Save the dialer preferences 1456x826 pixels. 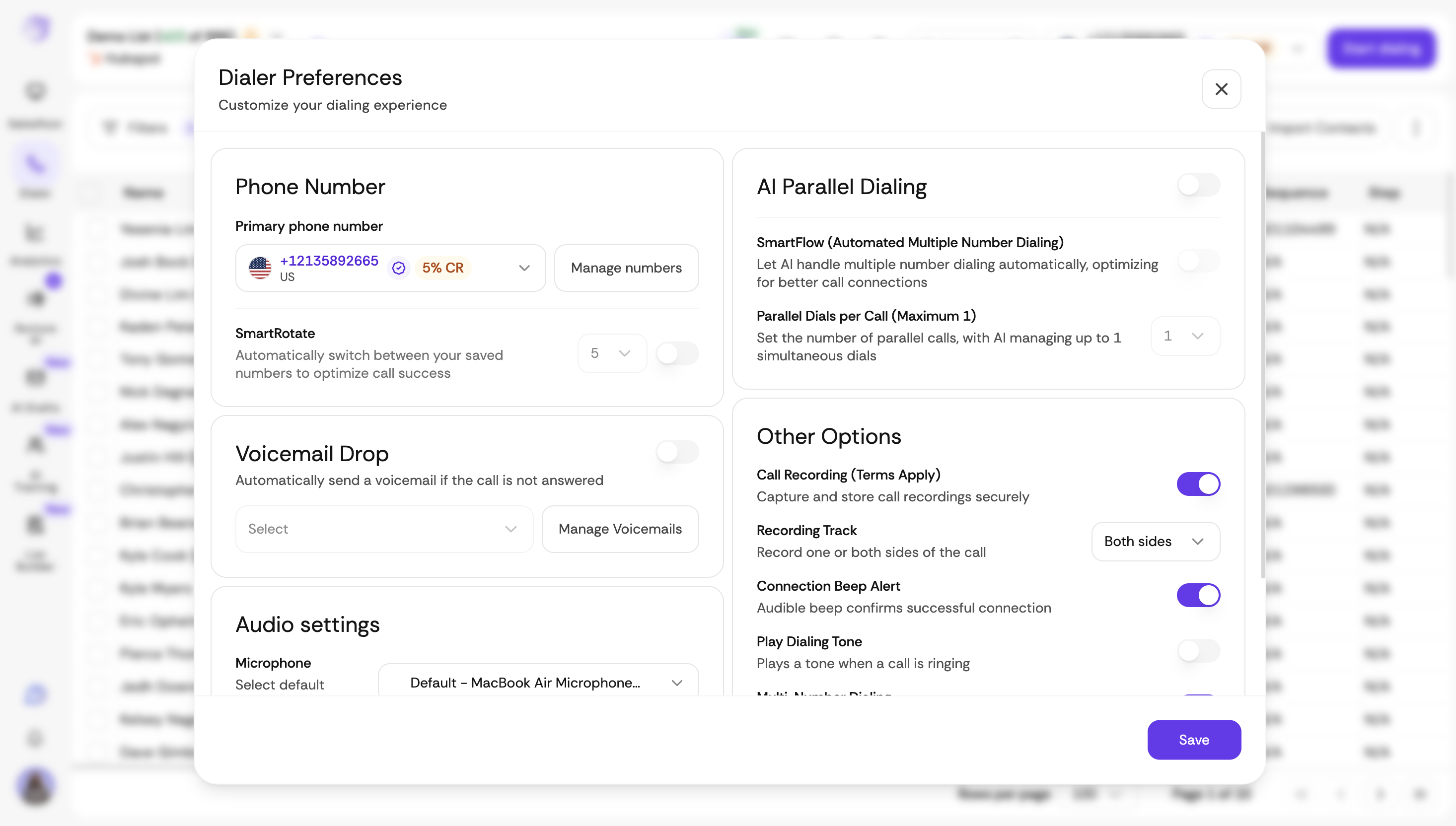click(1194, 740)
